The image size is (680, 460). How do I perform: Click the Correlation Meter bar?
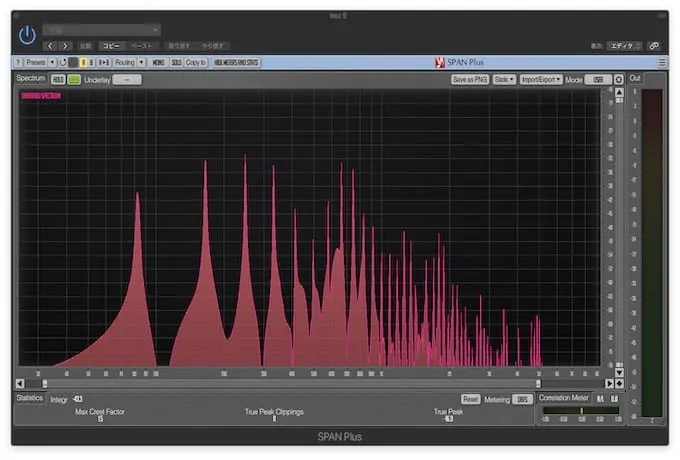click(581, 410)
